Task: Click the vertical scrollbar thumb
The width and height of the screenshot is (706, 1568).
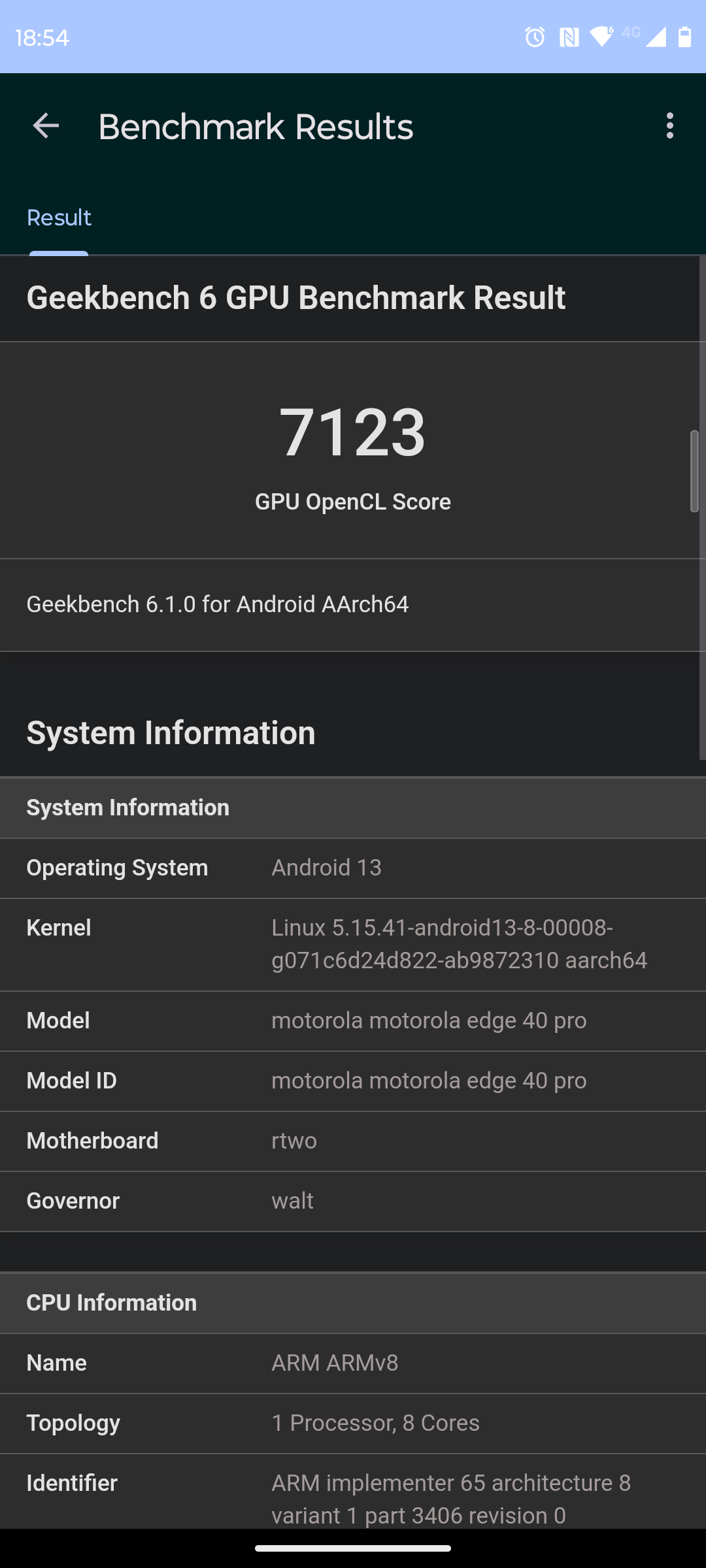Action: pos(694,470)
